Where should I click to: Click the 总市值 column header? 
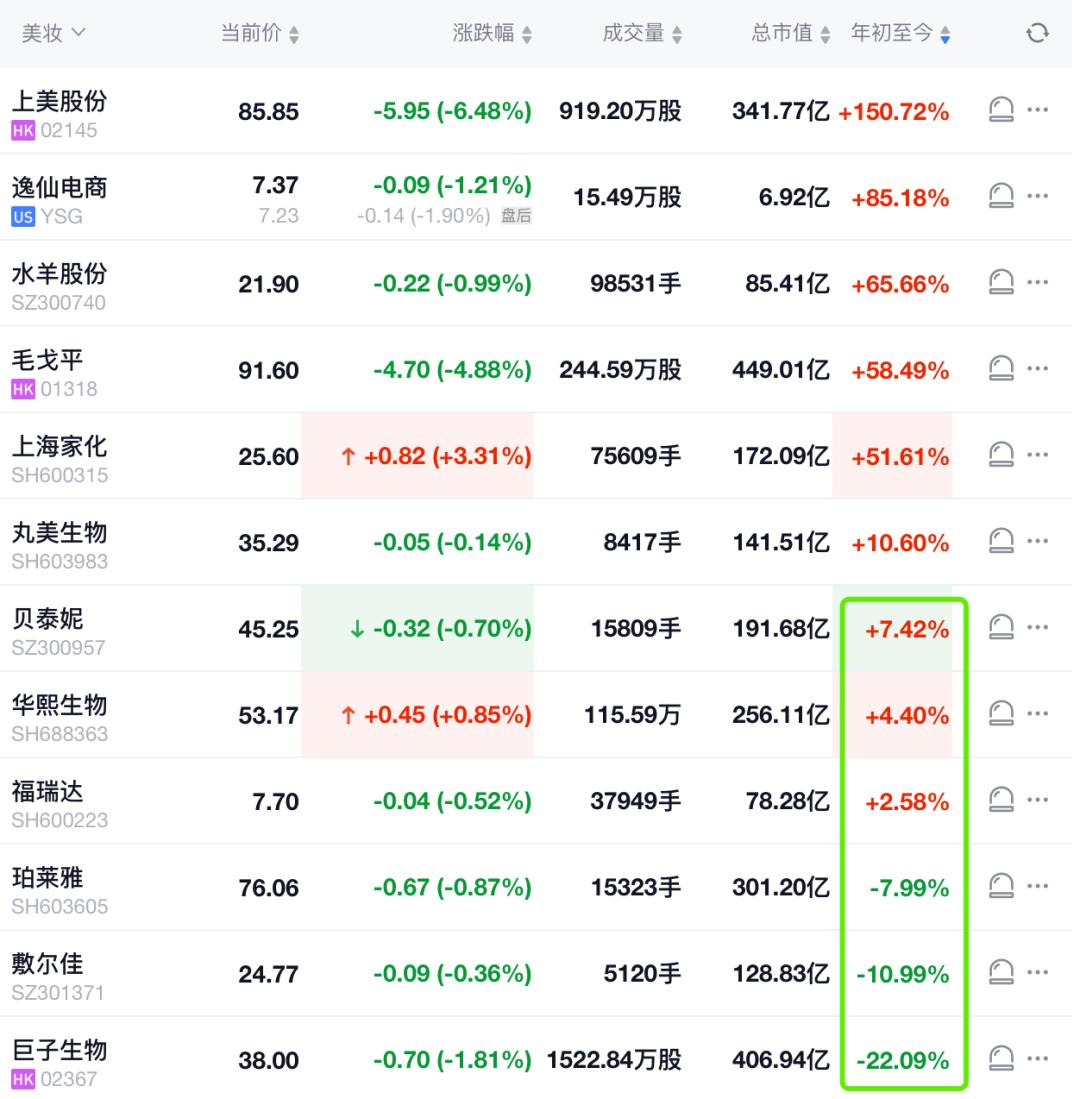(x=791, y=32)
